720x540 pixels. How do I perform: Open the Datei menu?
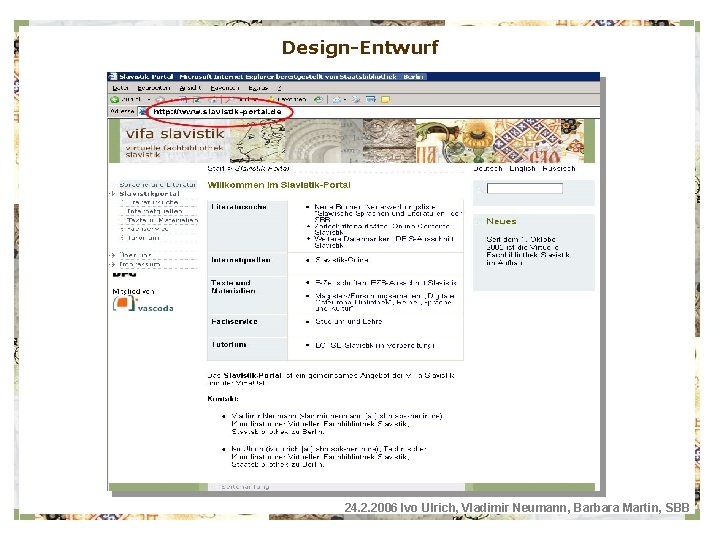pyautogui.click(x=120, y=88)
